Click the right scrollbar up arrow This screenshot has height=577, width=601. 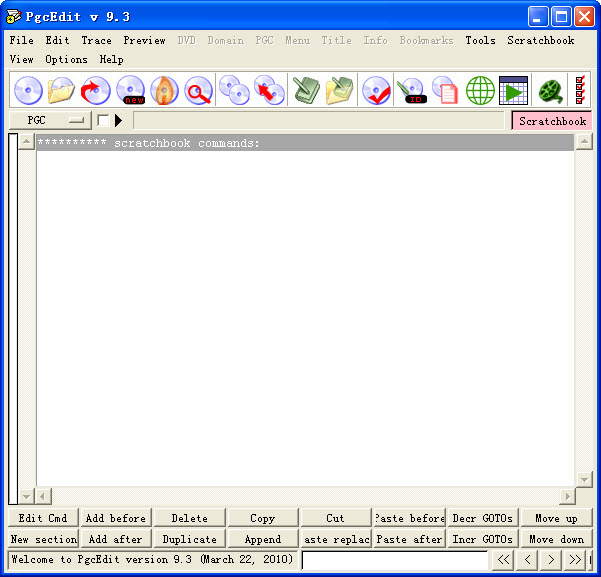click(x=584, y=142)
